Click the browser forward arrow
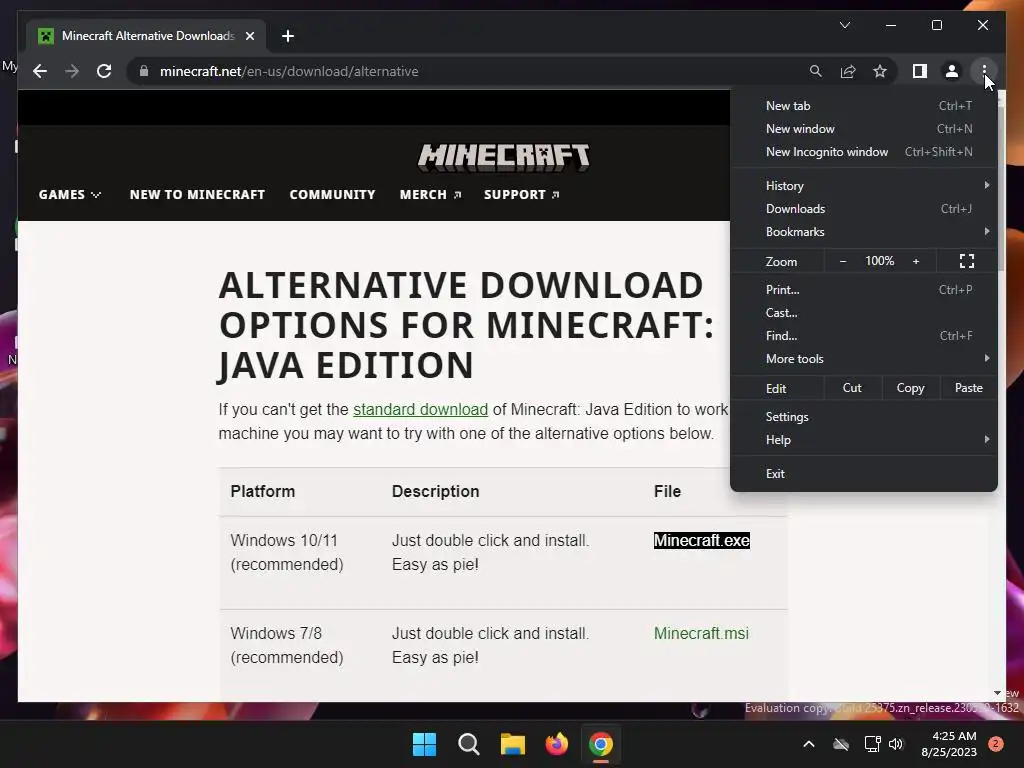The image size is (1024, 768). coord(72,71)
